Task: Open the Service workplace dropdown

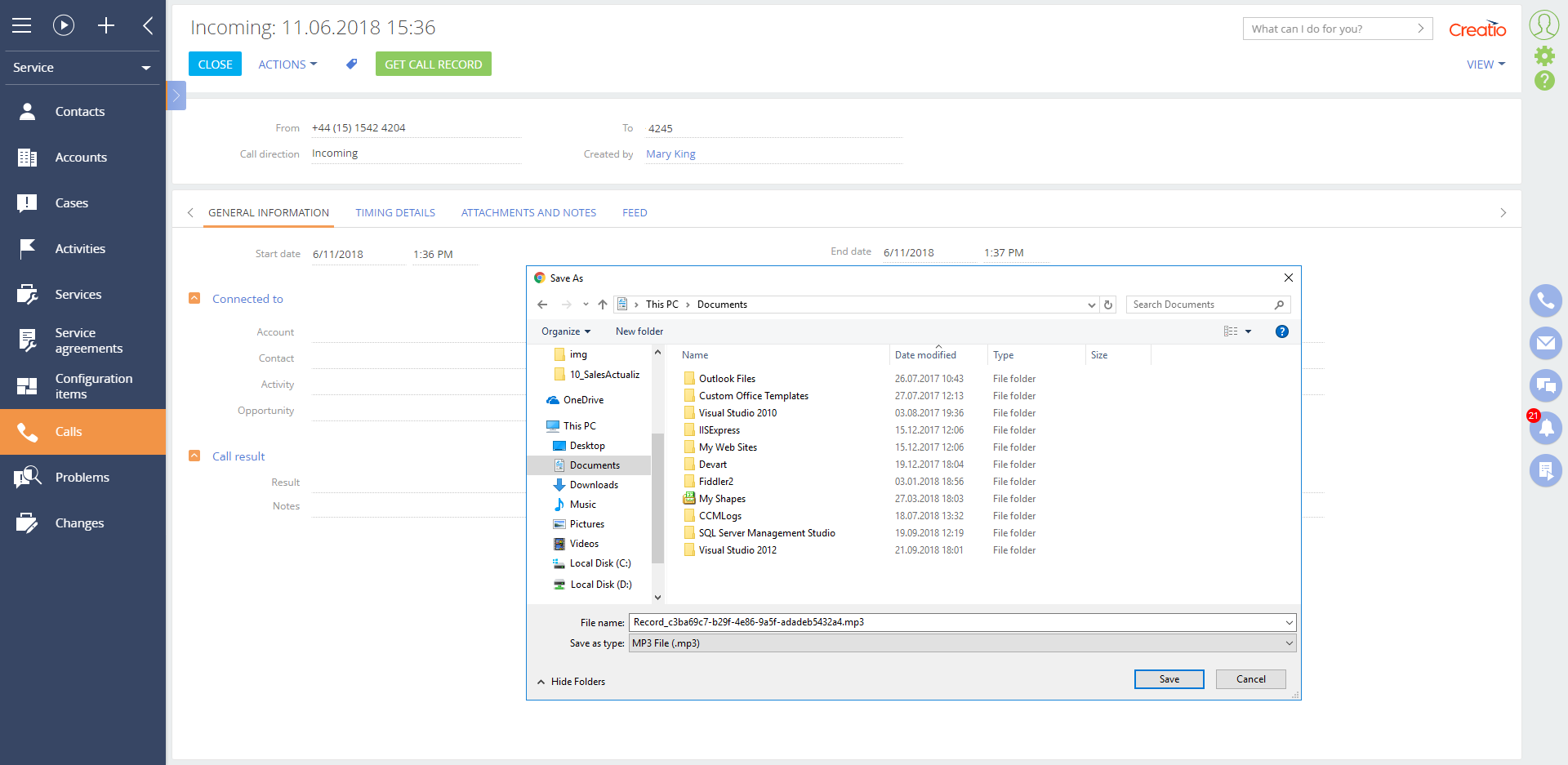Action: [x=82, y=68]
